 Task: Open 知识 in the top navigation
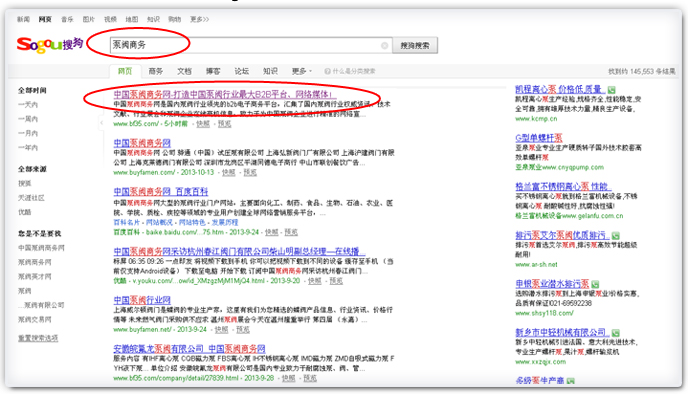(153, 19)
